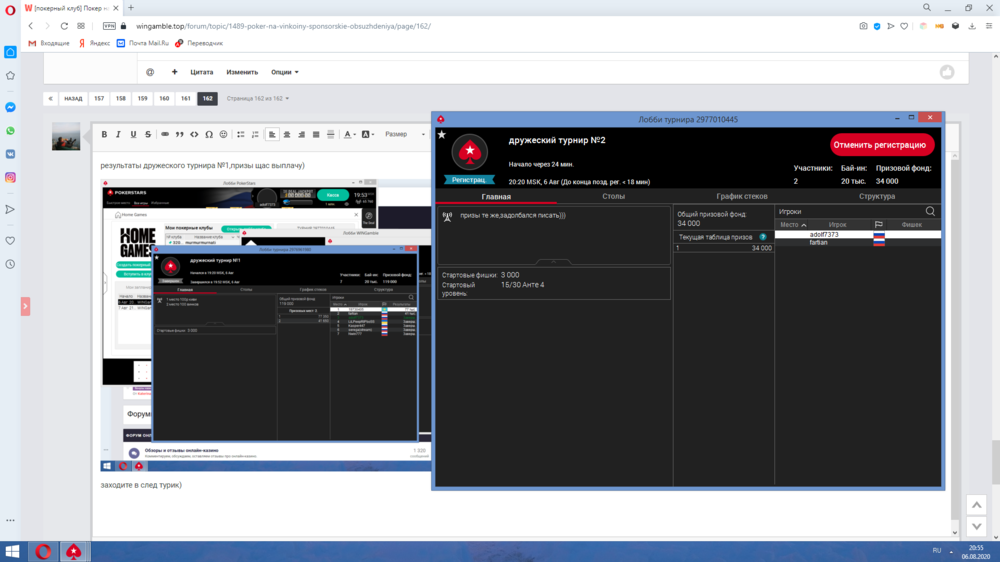Click the PokerStars taskbar icon
1000x562 pixels.
point(74,551)
